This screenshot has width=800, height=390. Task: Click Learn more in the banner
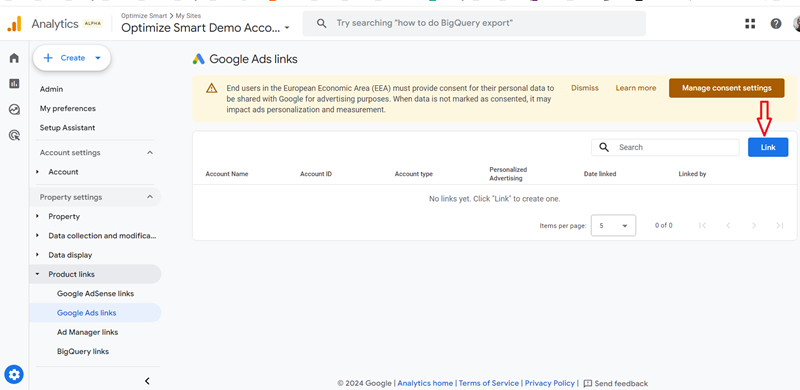636,88
